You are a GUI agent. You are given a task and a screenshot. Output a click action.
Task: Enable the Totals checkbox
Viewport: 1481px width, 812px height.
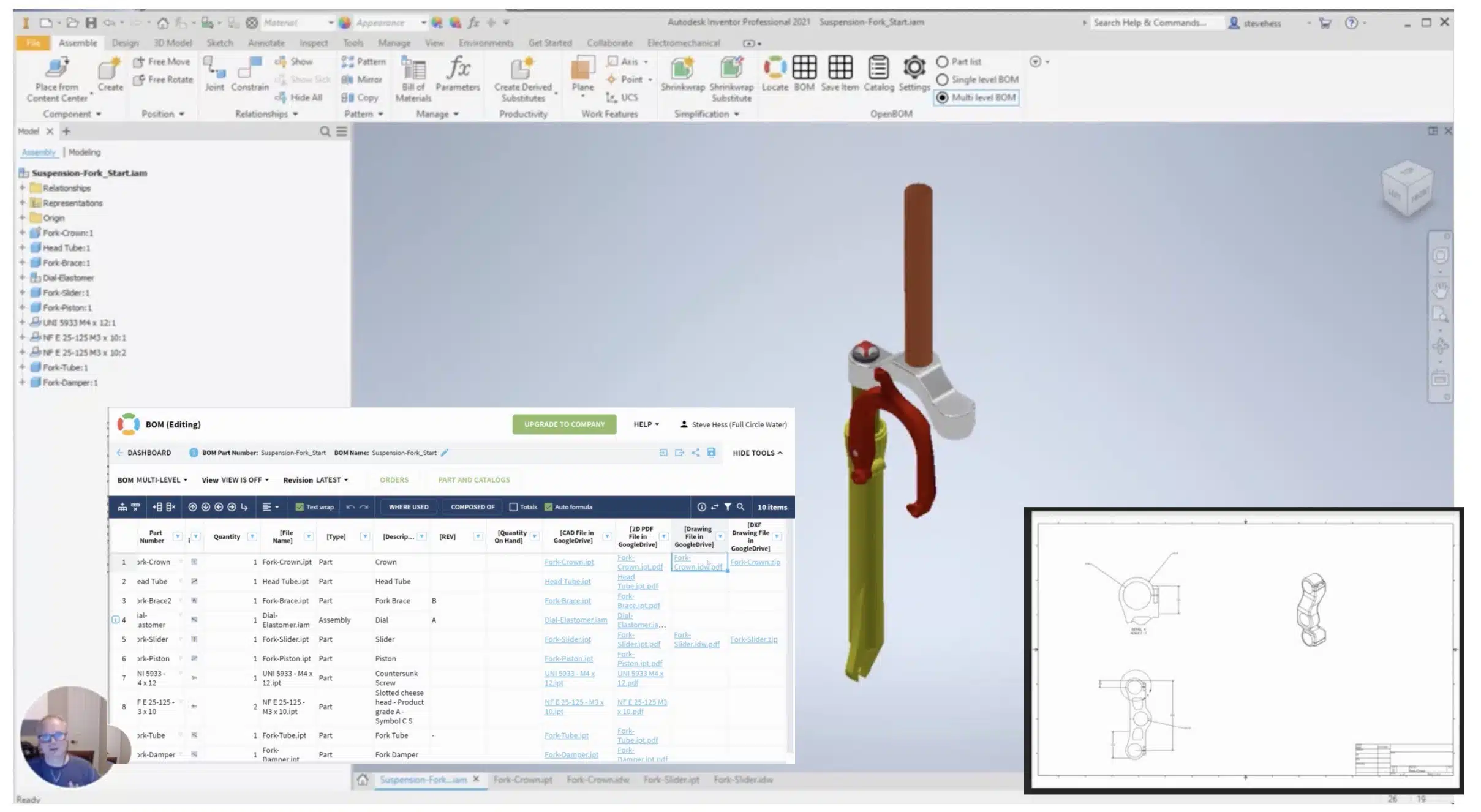[x=513, y=507]
